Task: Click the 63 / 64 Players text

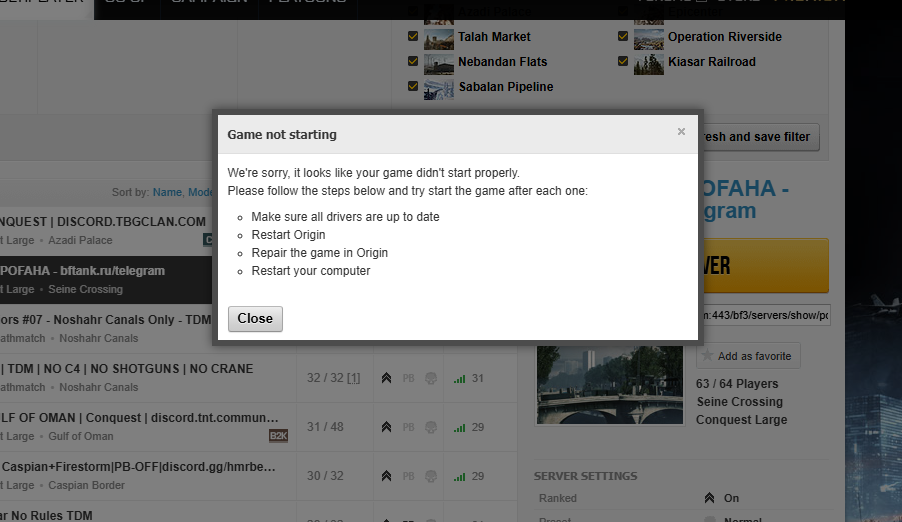Action: pyautogui.click(x=737, y=384)
